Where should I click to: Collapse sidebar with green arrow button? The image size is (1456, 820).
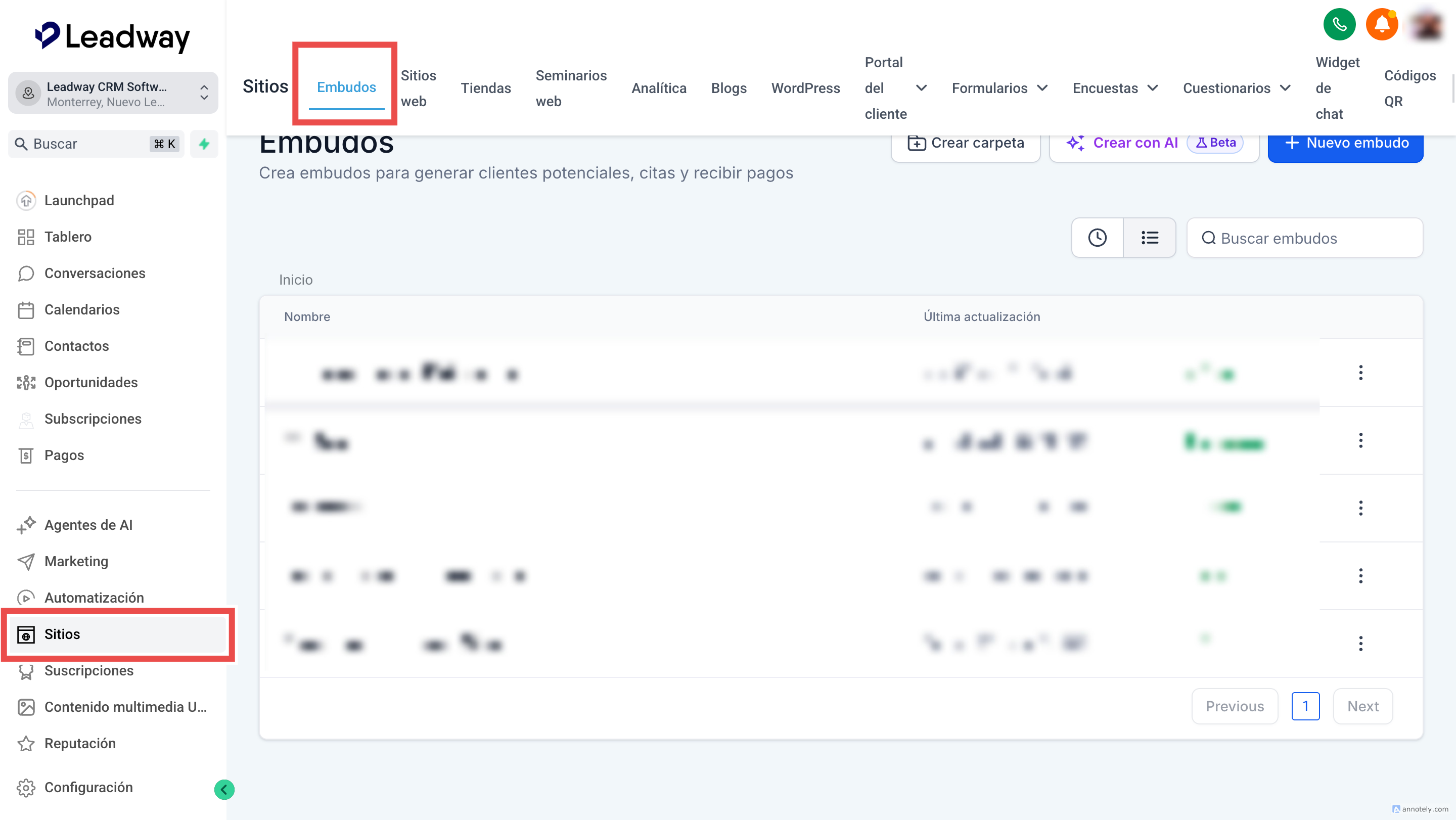click(224, 789)
